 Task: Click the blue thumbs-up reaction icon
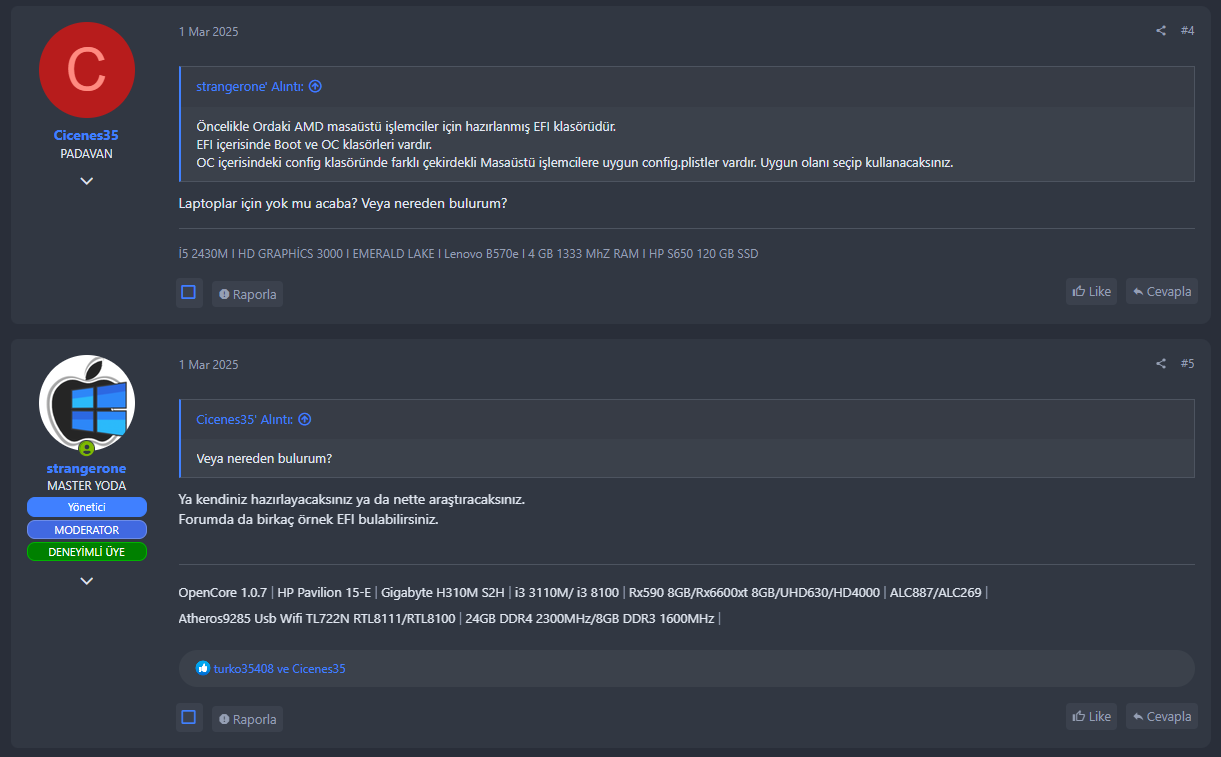tap(203, 668)
